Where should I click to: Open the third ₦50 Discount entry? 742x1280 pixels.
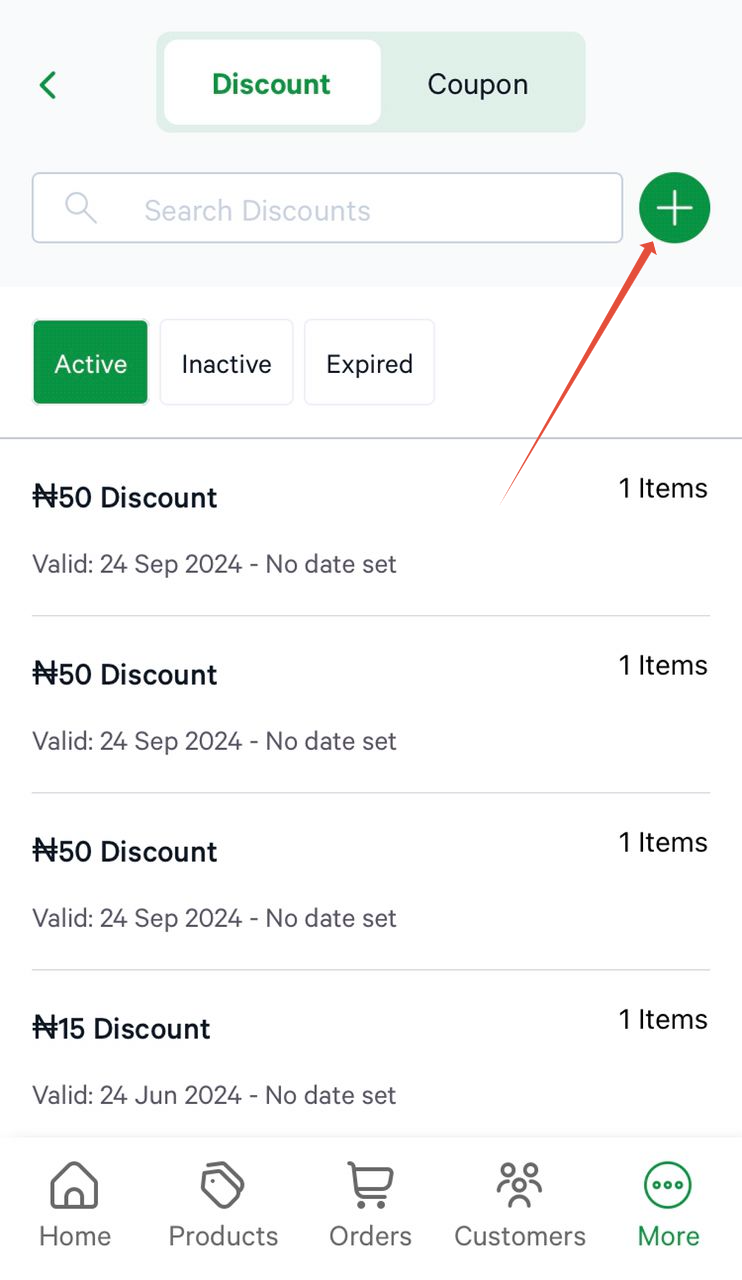click(x=125, y=851)
